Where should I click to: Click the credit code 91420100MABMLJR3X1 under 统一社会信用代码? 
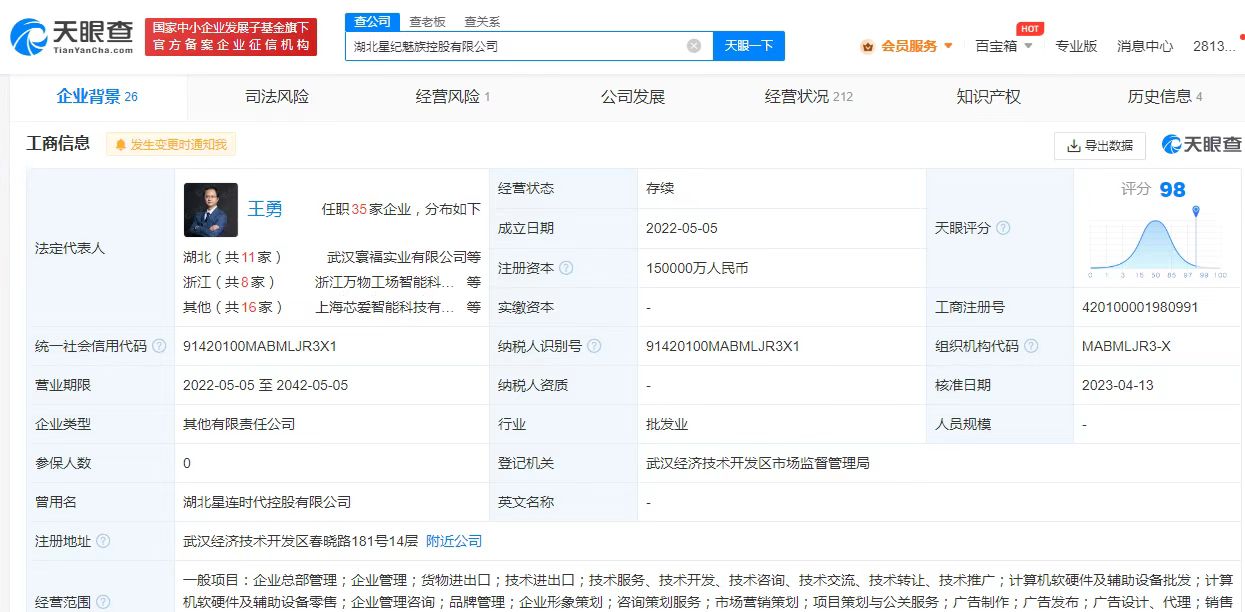(x=260, y=346)
